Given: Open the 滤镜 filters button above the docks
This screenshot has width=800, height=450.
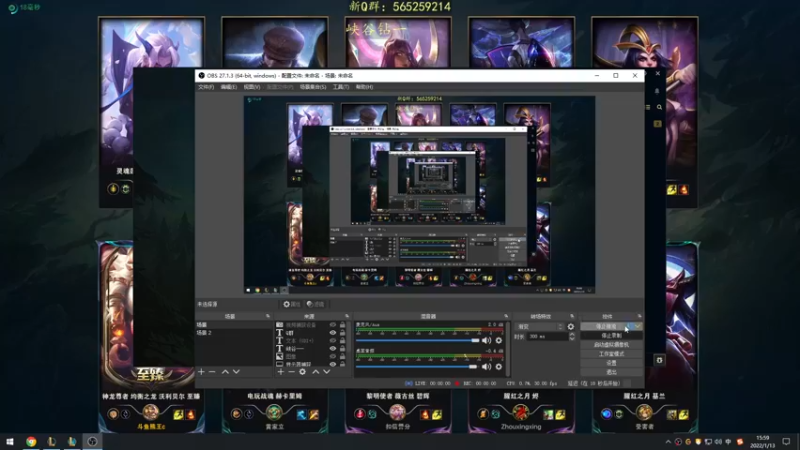Looking at the screenshot, I should tap(316, 304).
